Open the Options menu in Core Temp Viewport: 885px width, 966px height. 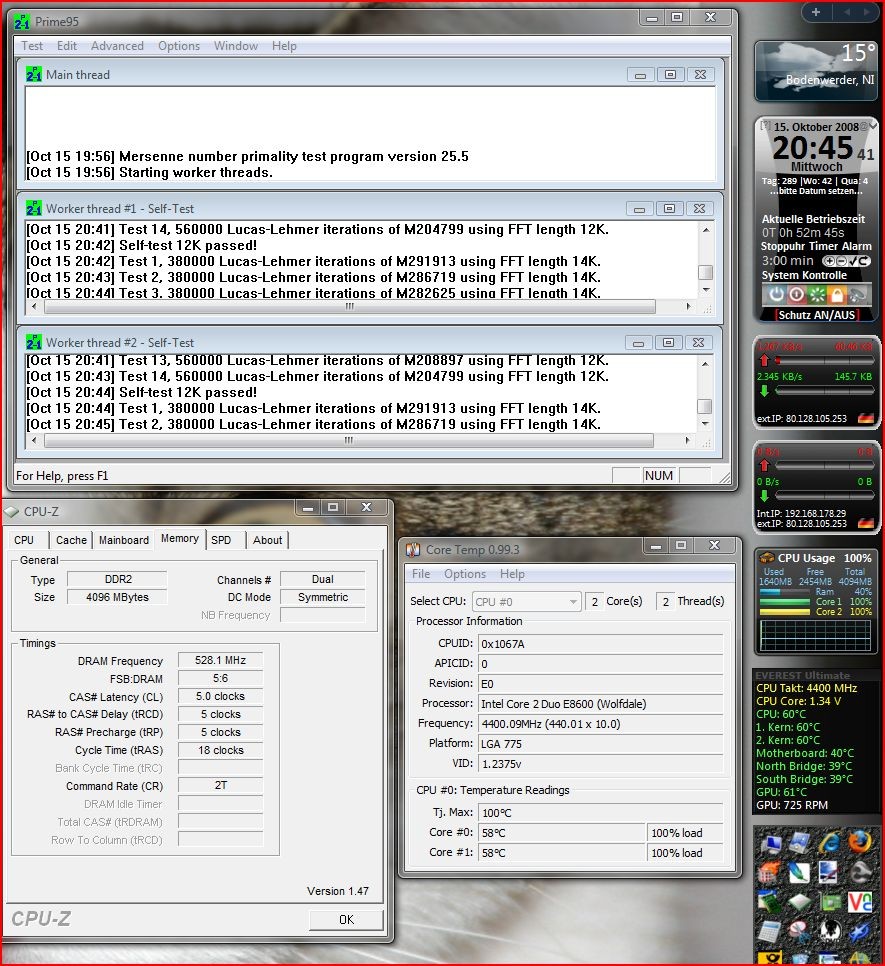pos(465,574)
